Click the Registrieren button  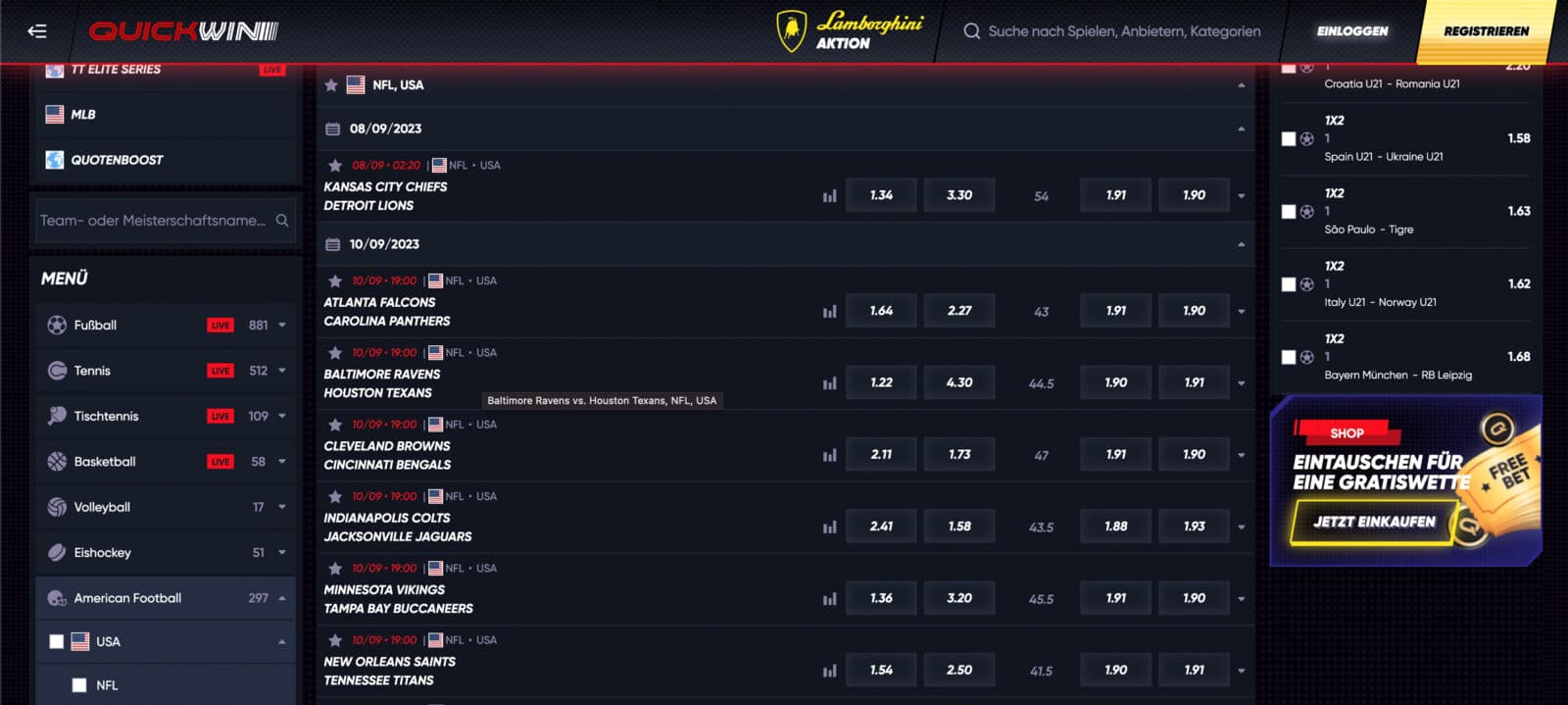point(1486,31)
